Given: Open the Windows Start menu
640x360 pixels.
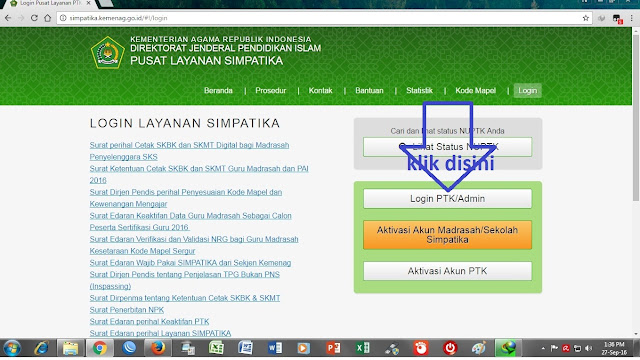Looking at the screenshot, I should coord(12,348).
